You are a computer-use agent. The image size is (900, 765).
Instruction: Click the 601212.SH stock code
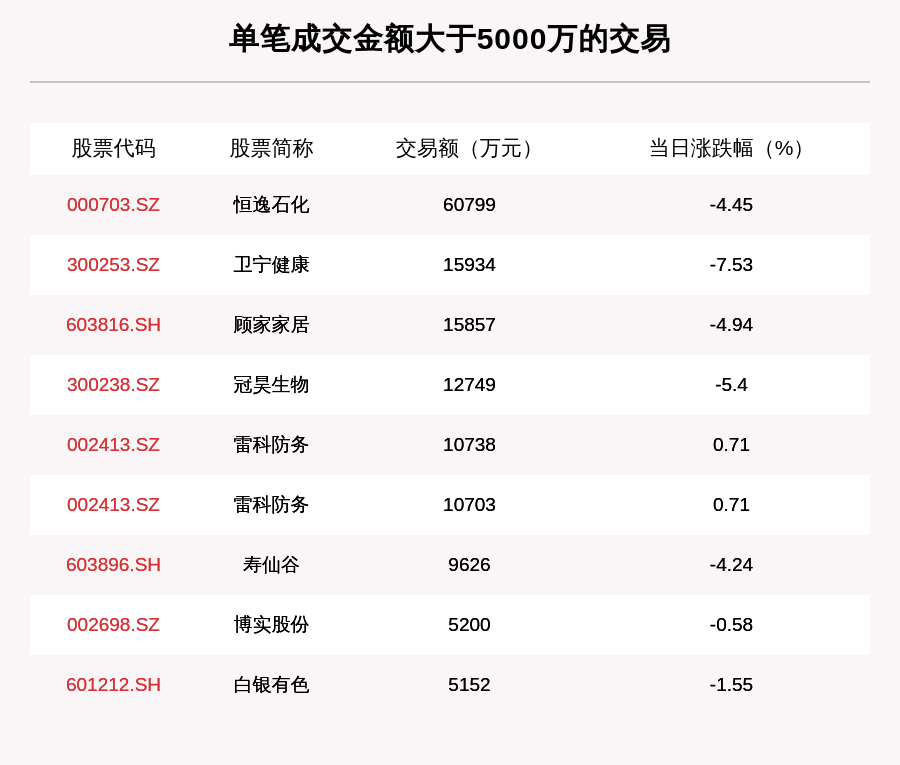(x=113, y=685)
